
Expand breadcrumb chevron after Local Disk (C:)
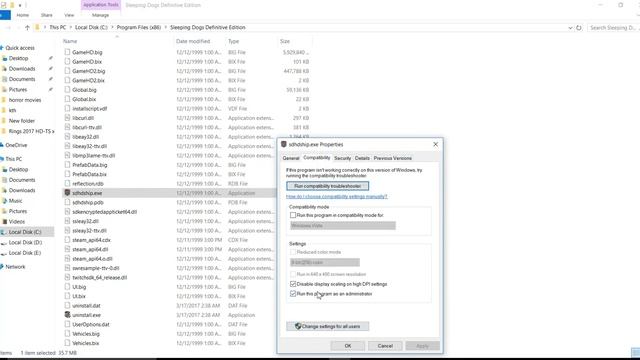pos(112,27)
